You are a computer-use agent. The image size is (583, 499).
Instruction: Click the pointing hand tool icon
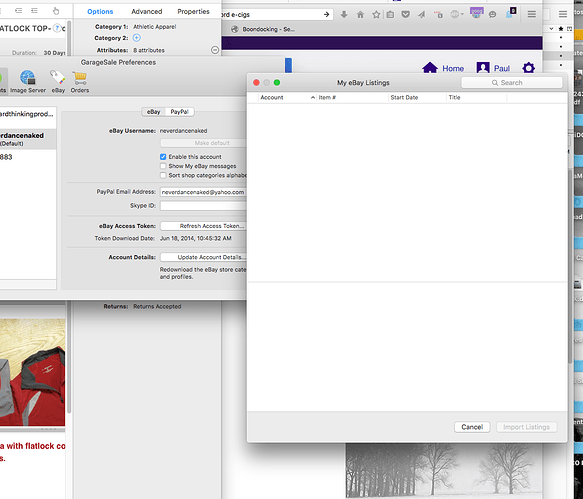coord(56,11)
